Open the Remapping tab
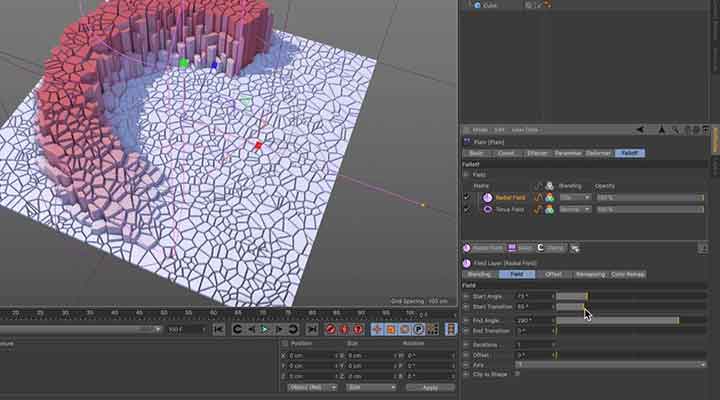 point(590,275)
